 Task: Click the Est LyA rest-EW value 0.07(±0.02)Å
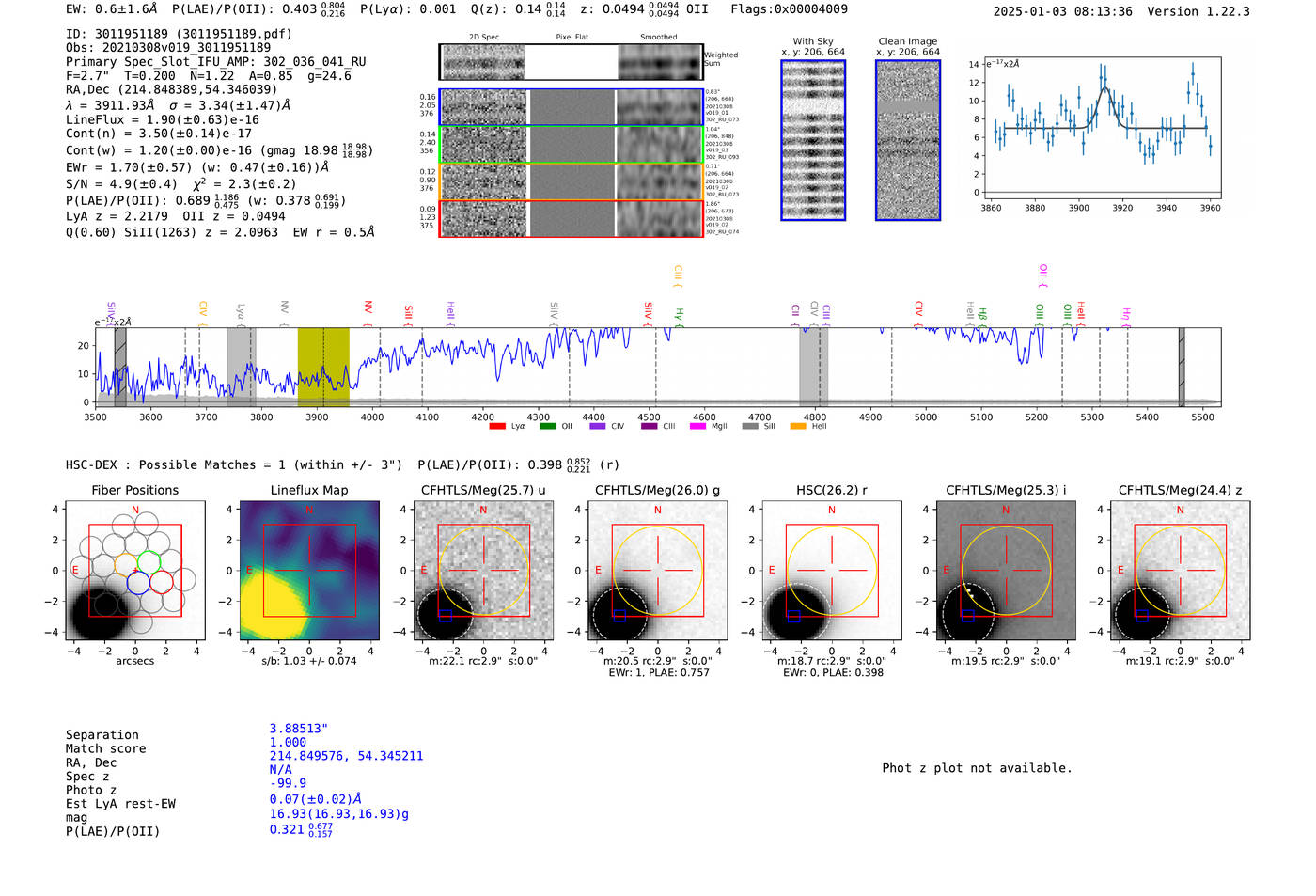316,799
